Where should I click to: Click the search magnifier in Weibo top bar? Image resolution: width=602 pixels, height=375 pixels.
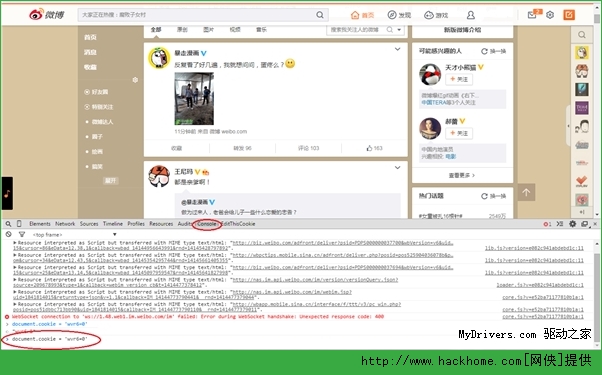click(320, 15)
